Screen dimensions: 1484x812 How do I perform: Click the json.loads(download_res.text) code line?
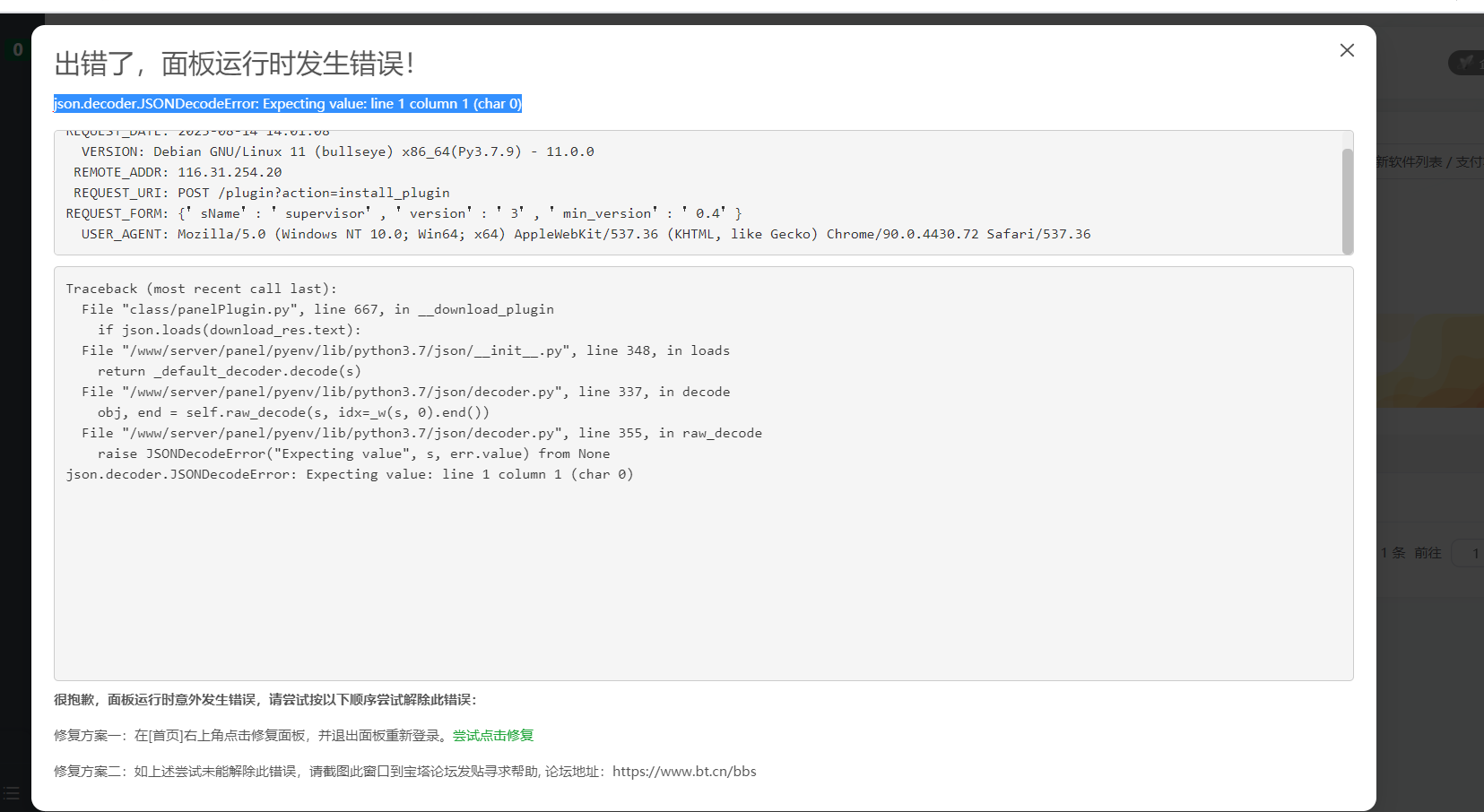coord(230,330)
